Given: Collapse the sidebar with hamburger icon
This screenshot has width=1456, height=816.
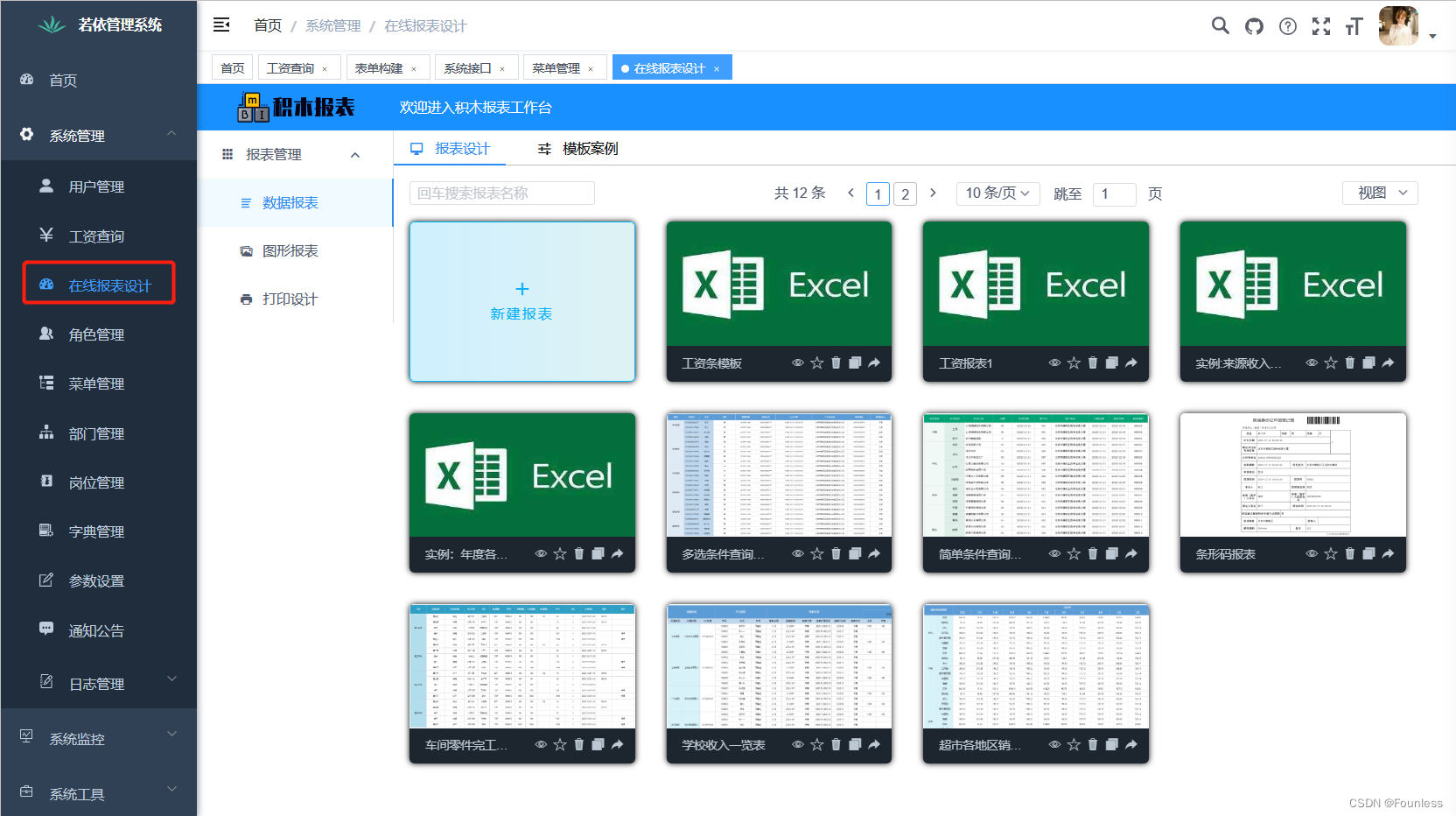Looking at the screenshot, I should [221, 25].
